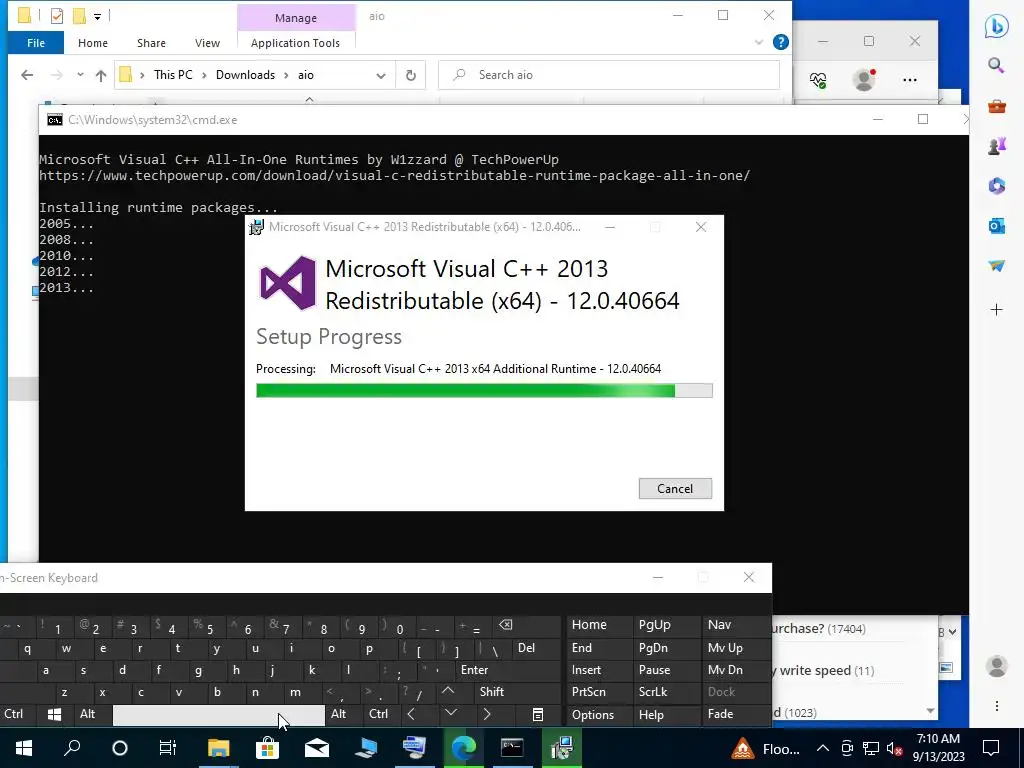The width and height of the screenshot is (1024, 768).
Task: Open Microsoft 365 sidebar icon
Action: (997, 186)
